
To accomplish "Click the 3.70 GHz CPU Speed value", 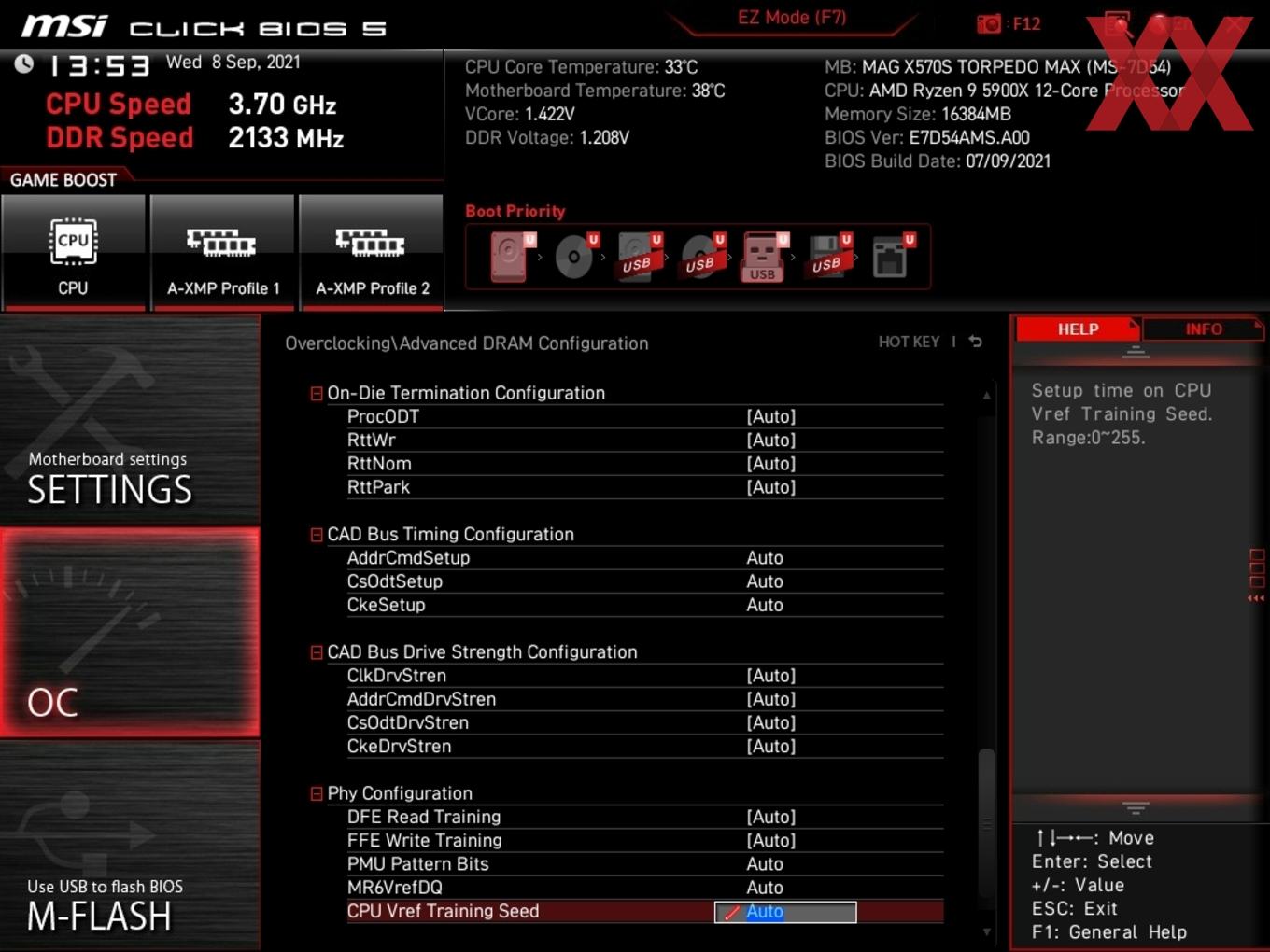I will click(282, 105).
